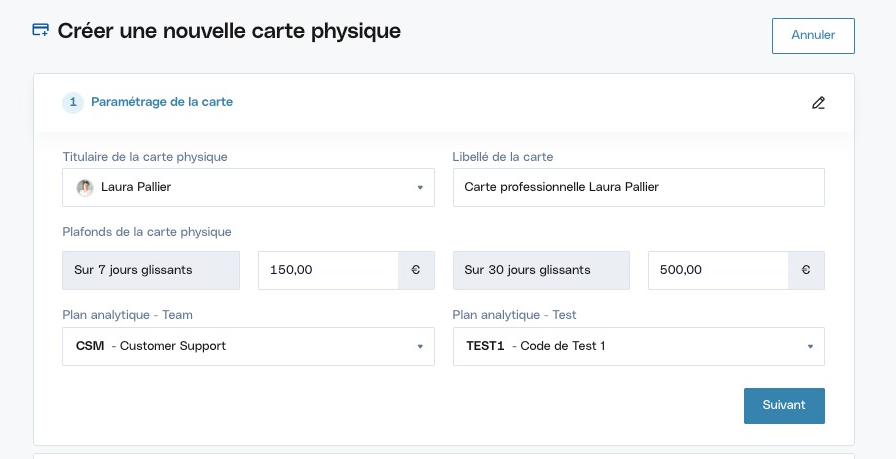
Task: Expand the Plan analytique Team dropdown arrow
Action: point(420,346)
